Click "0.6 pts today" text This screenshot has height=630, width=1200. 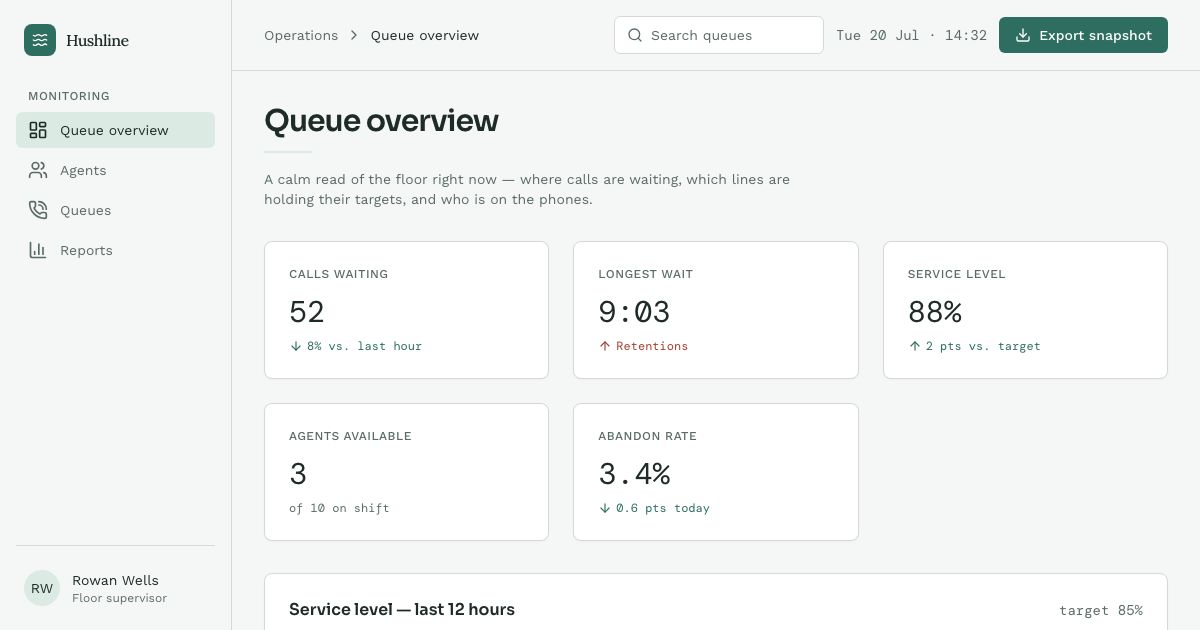[x=663, y=508]
